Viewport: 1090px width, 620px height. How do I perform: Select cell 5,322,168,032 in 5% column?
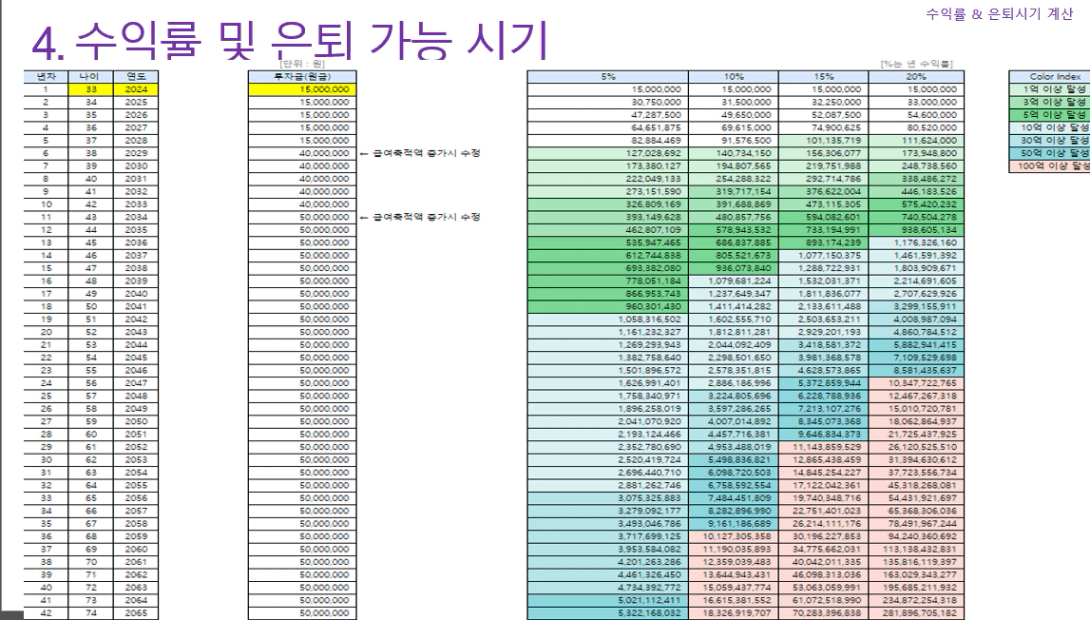point(608,613)
